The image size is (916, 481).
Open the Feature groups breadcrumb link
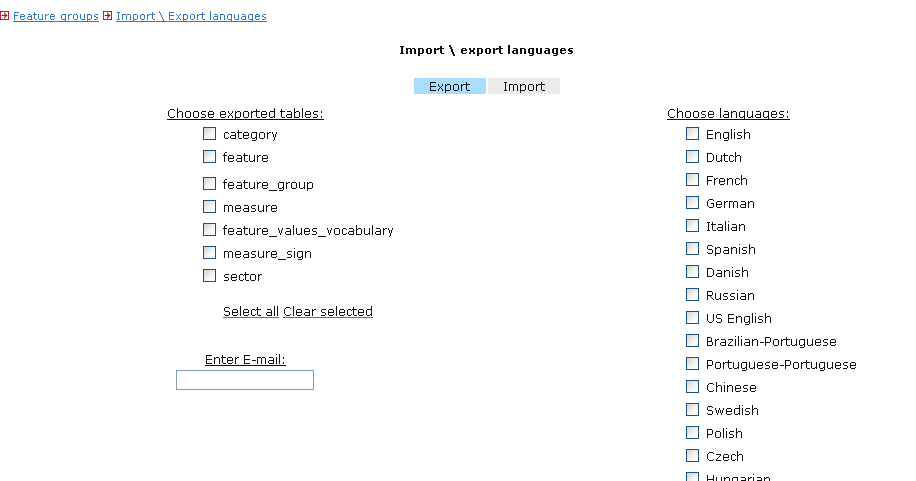point(55,16)
